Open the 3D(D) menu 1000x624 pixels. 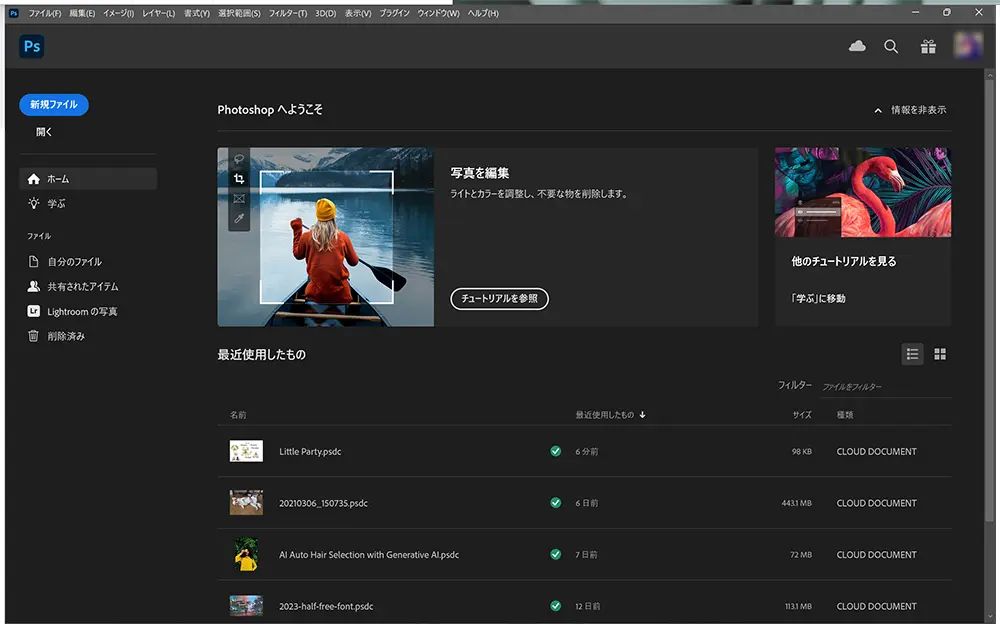pyautogui.click(x=325, y=13)
